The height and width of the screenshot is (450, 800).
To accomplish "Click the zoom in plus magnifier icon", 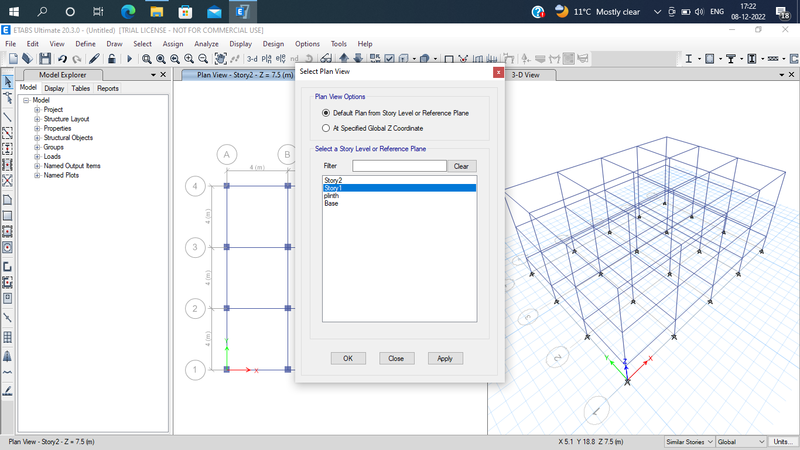I will pos(189,59).
